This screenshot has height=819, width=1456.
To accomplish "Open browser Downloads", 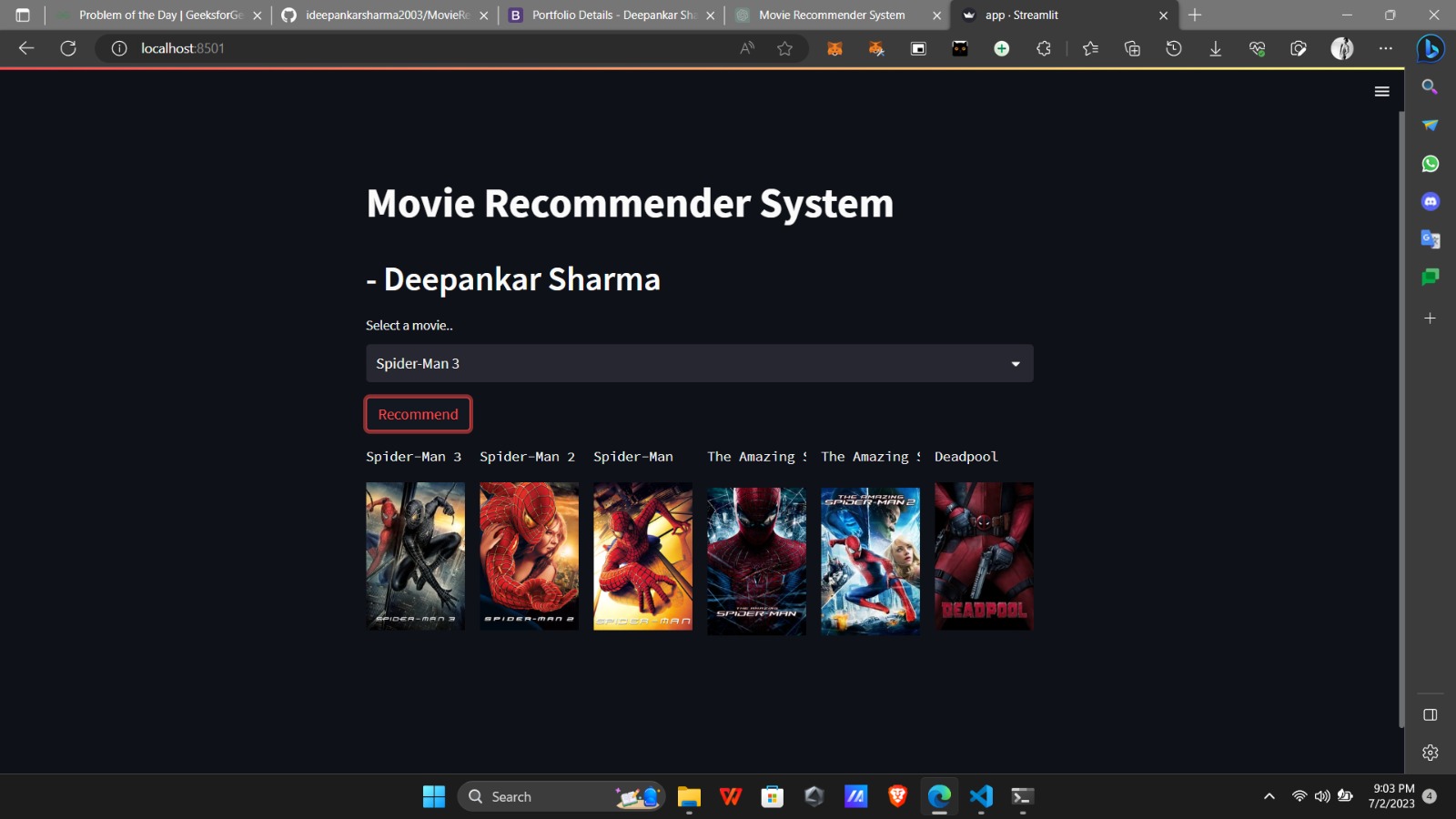I will (1215, 48).
